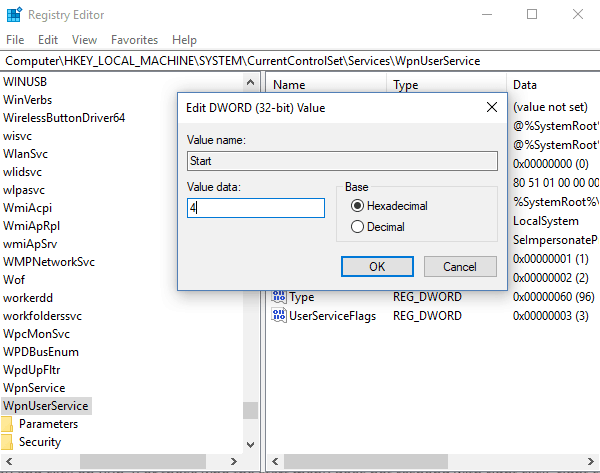Confirm the DWORD value with OK

coord(377,266)
